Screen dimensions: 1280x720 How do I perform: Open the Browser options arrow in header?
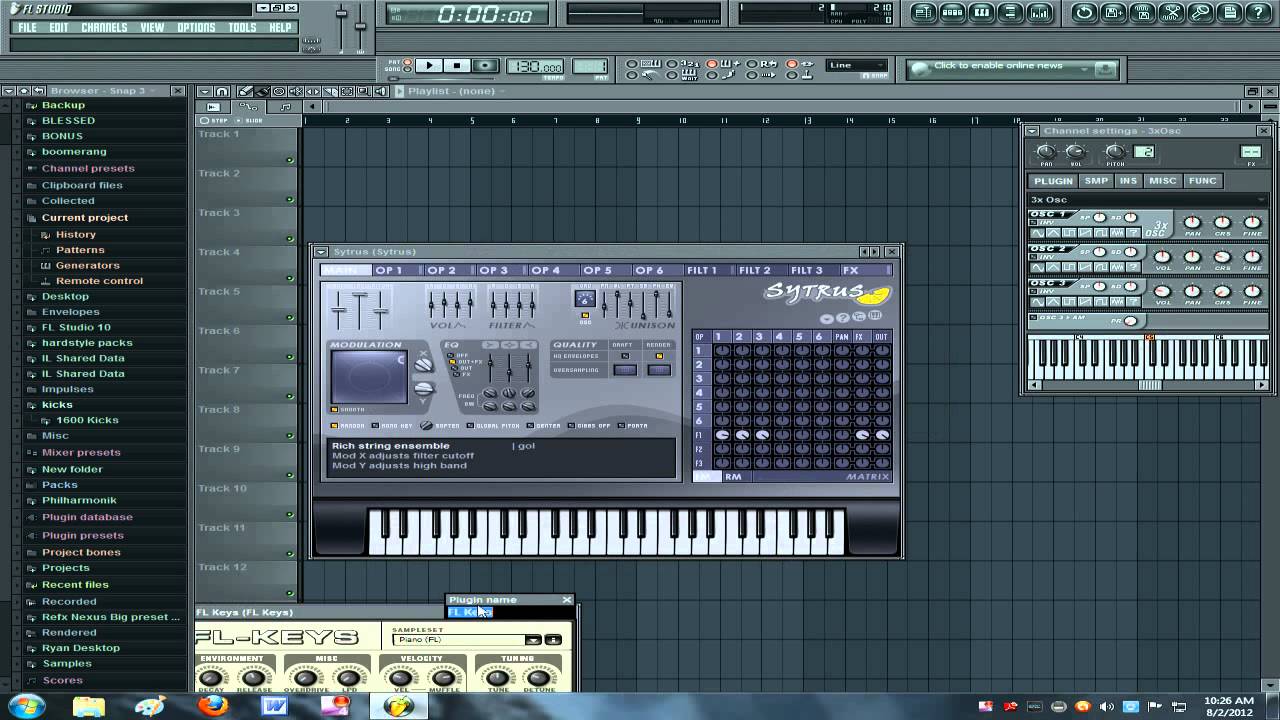tap(9, 91)
